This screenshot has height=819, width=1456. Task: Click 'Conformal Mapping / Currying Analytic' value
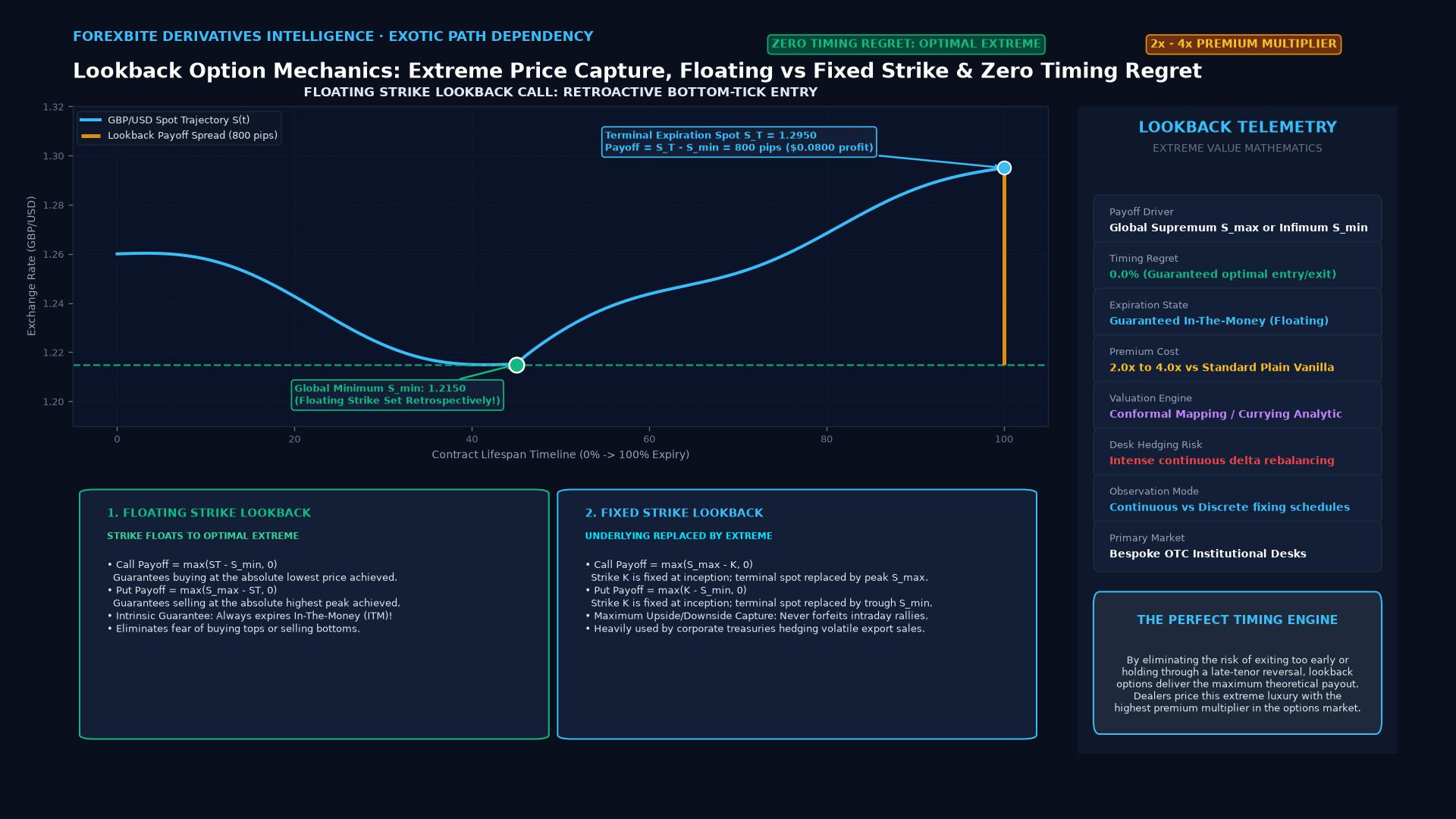click(x=1225, y=414)
